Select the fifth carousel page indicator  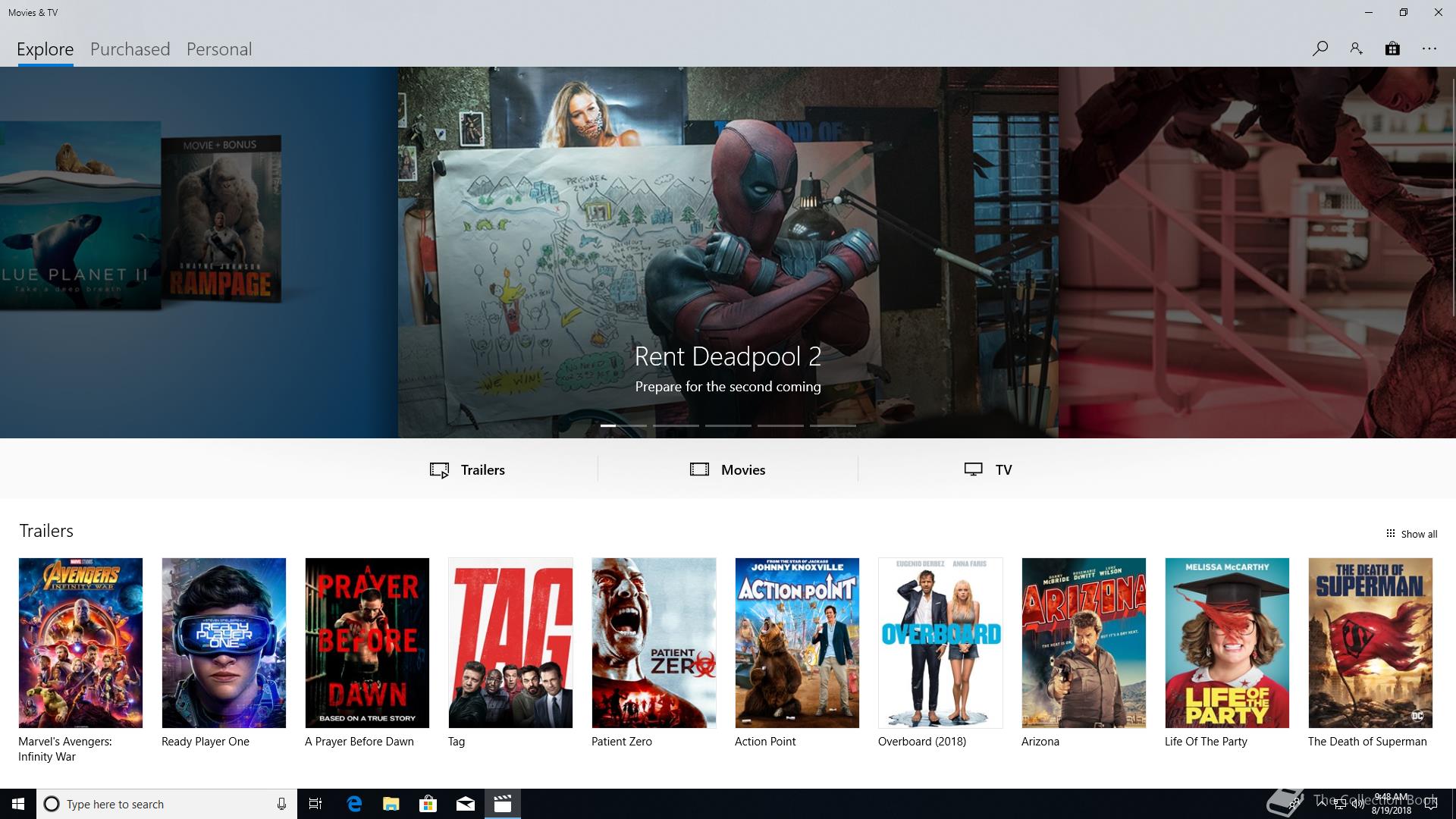tap(833, 425)
